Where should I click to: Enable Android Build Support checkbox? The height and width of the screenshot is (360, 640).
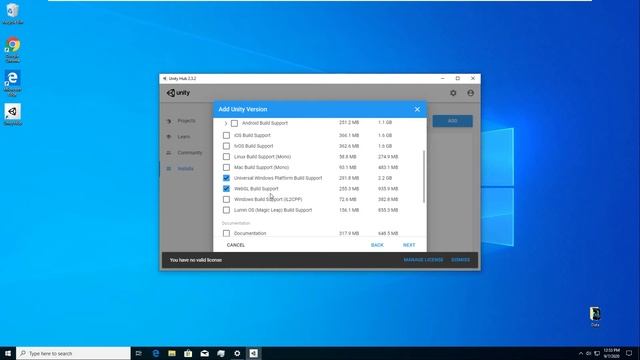point(234,123)
